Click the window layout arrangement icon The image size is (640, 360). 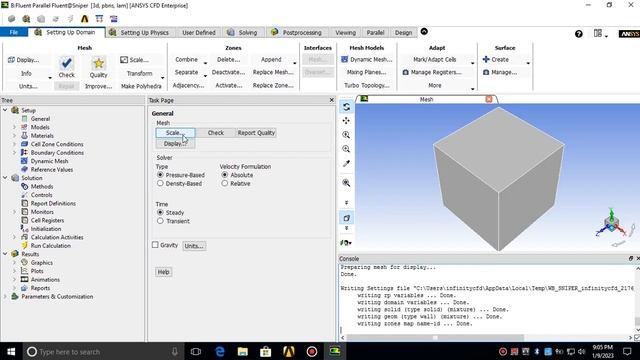tap(598, 33)
